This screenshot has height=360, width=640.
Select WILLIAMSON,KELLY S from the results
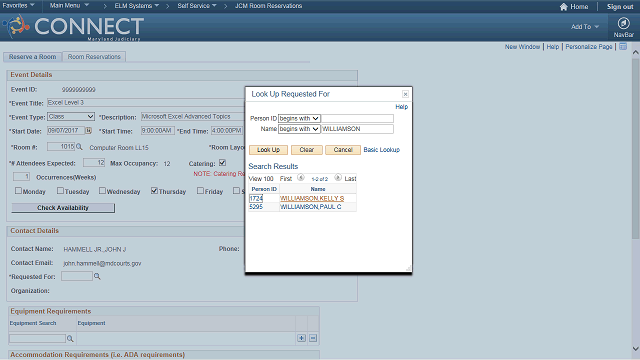(x=312, y=198)
